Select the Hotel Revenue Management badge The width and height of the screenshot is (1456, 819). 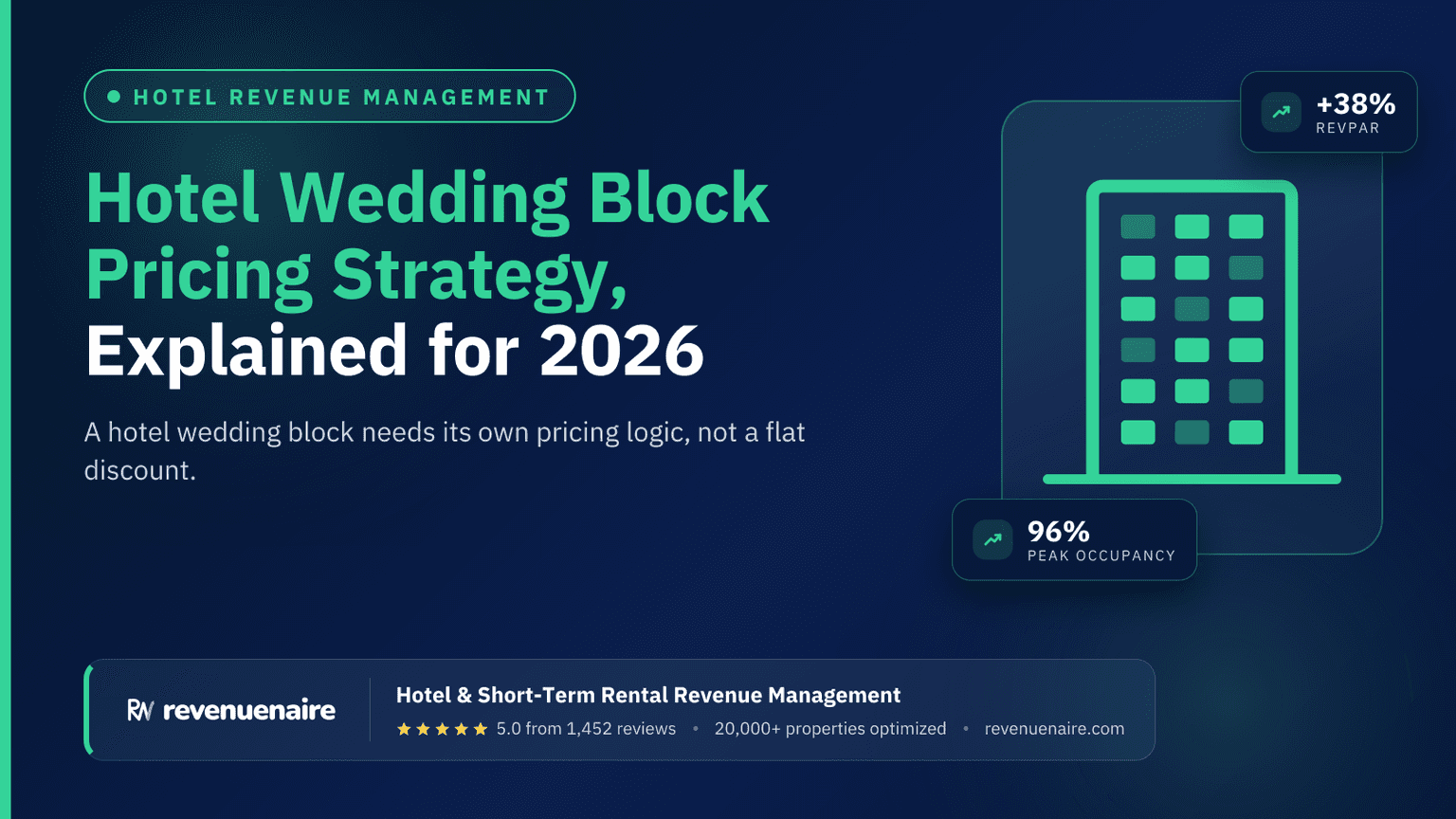(330, 97)
